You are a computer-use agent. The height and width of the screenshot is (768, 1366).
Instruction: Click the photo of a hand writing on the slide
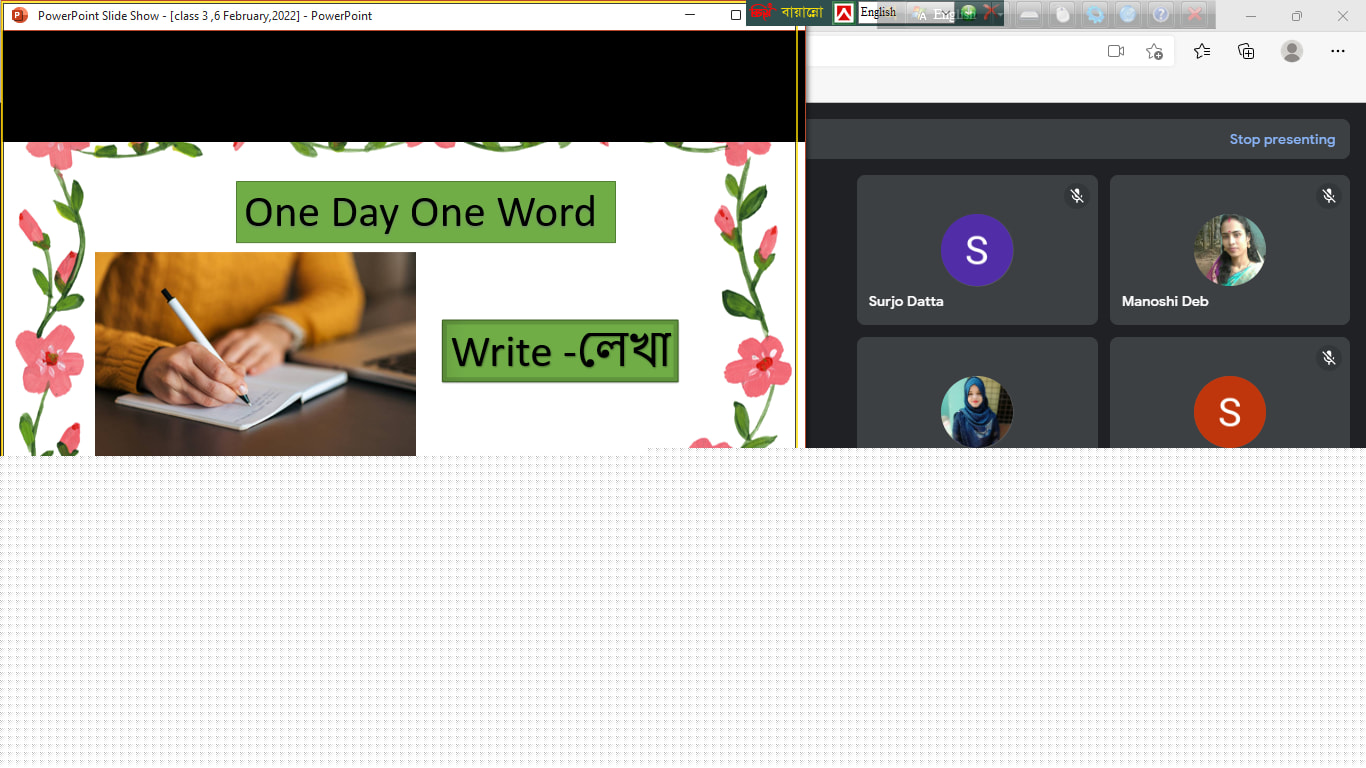[255, 354]
